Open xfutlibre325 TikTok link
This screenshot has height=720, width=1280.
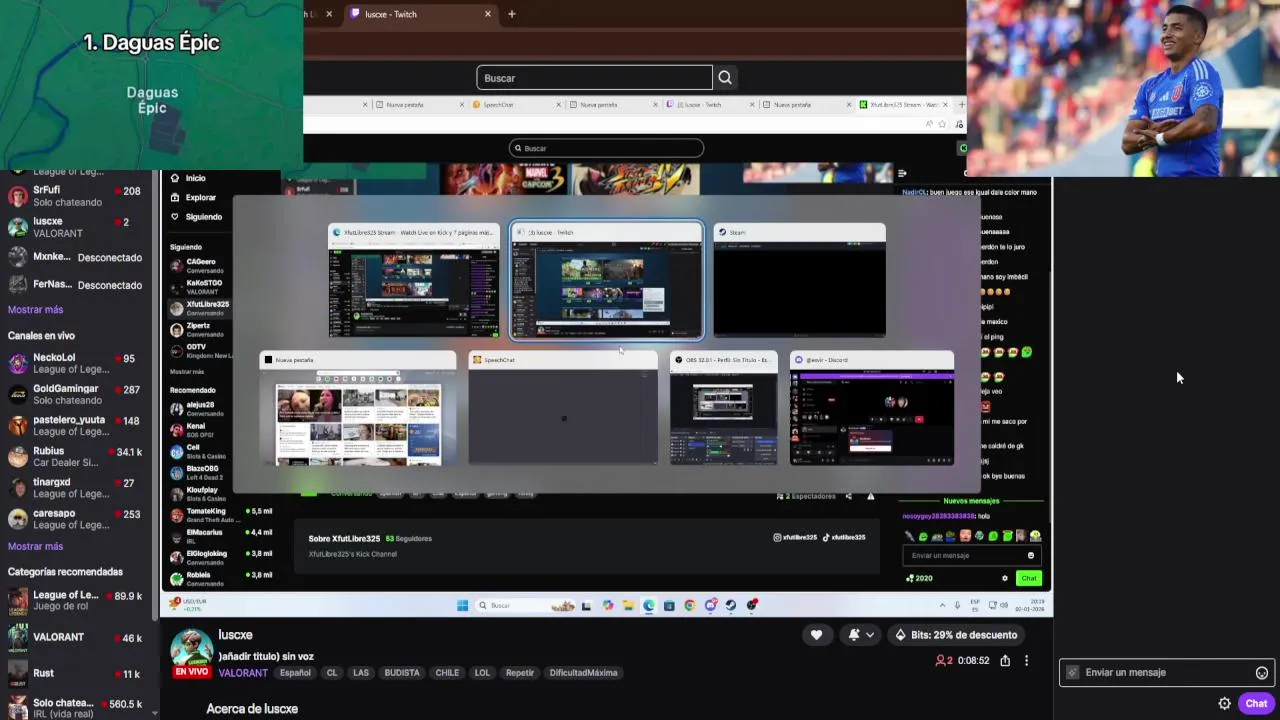click(843, 538)
